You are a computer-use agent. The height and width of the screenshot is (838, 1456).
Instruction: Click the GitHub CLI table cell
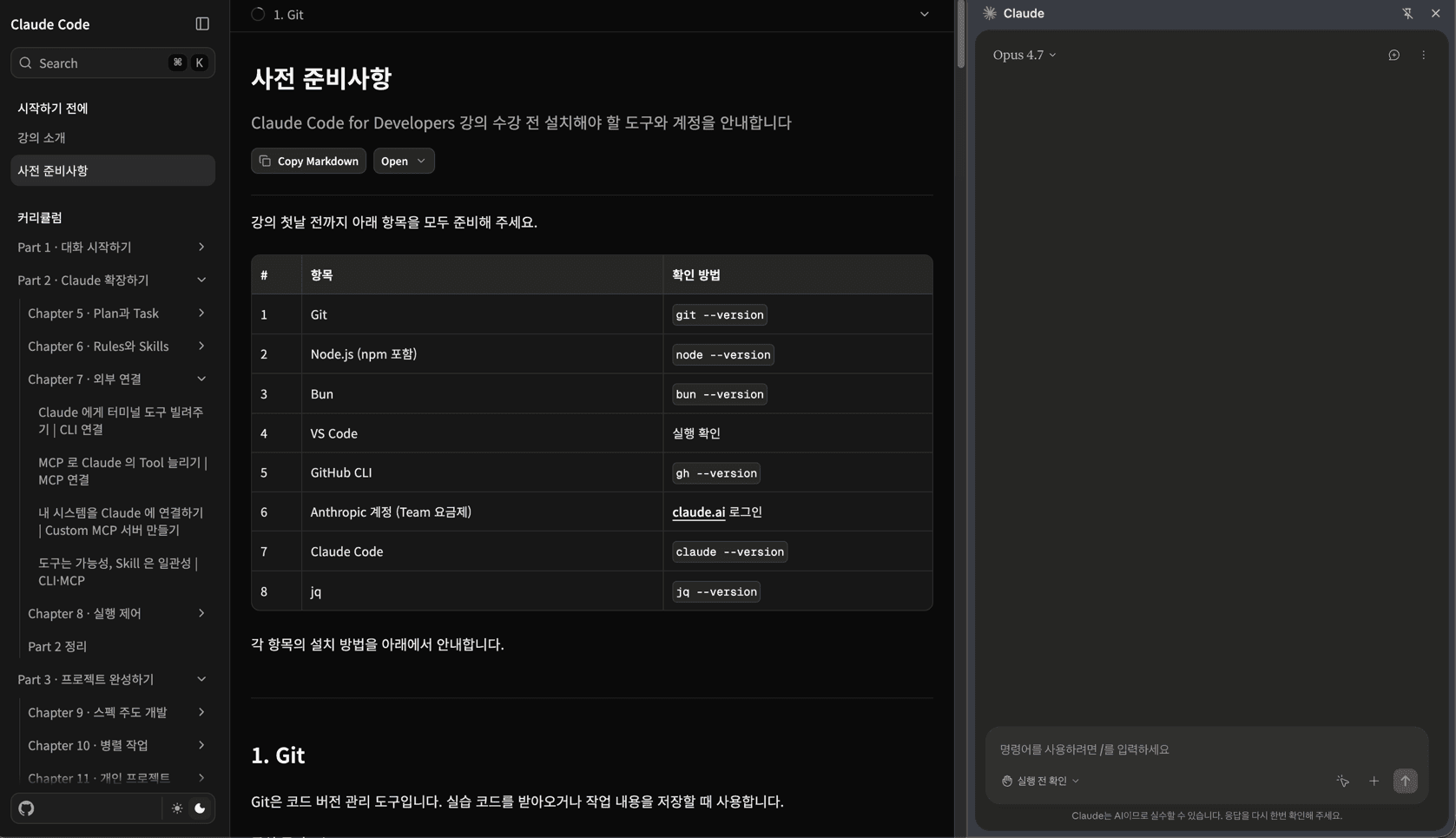click(482, 472)
